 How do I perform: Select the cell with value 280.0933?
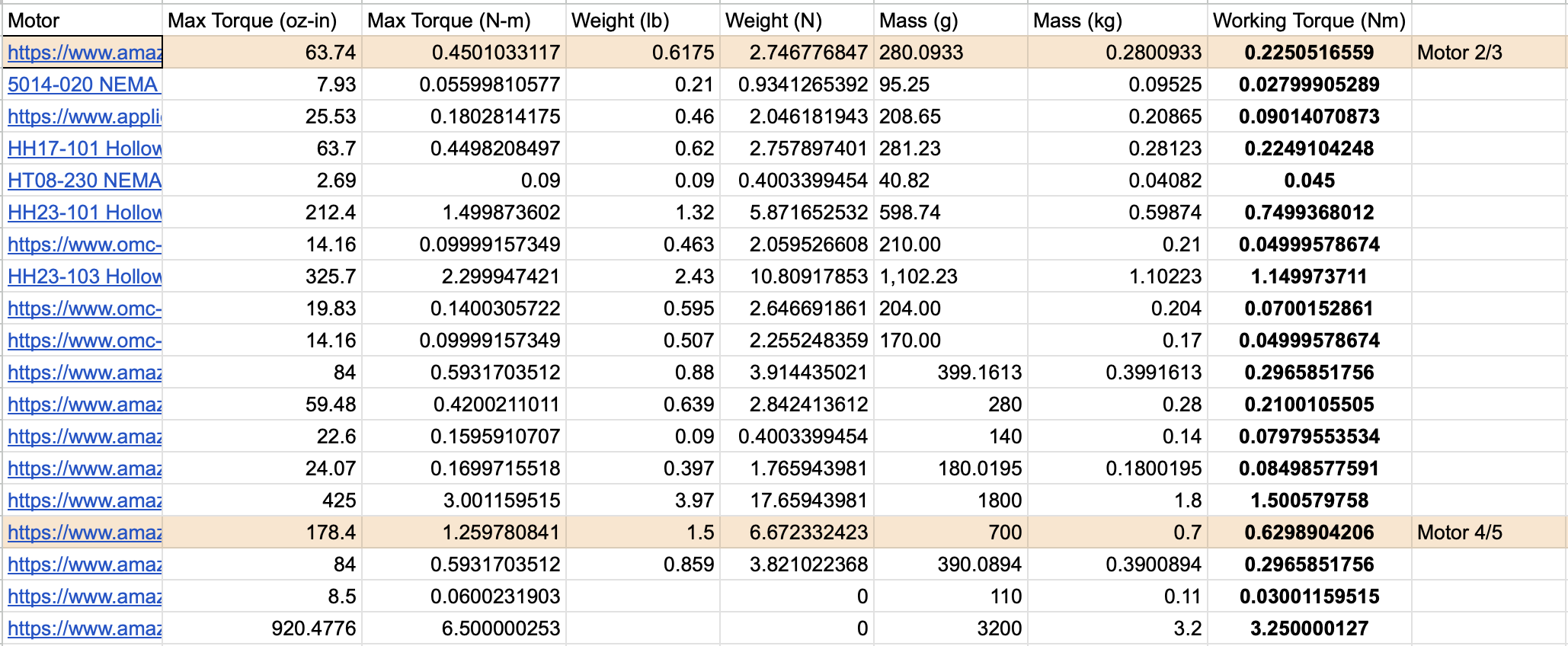[951, 53]
